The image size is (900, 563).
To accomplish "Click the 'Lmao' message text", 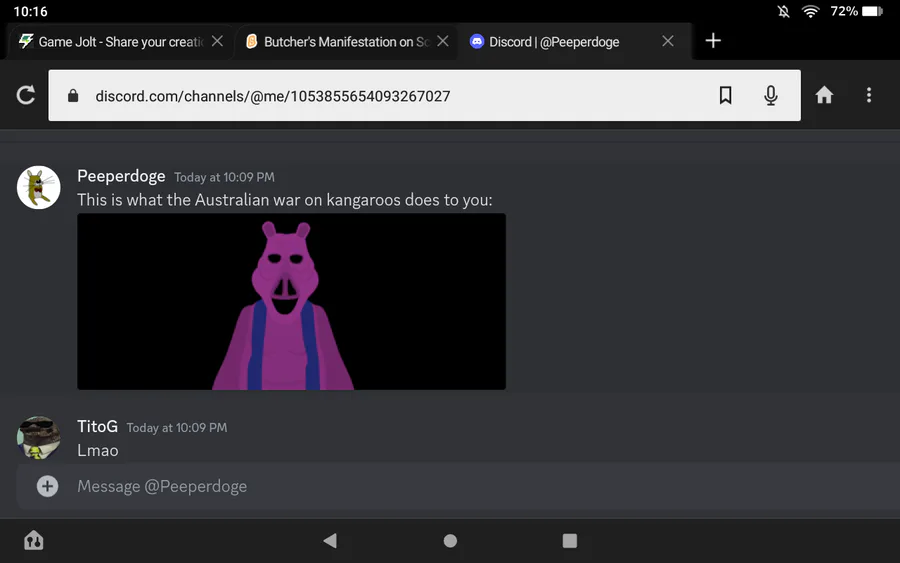I will pos(98,451).
